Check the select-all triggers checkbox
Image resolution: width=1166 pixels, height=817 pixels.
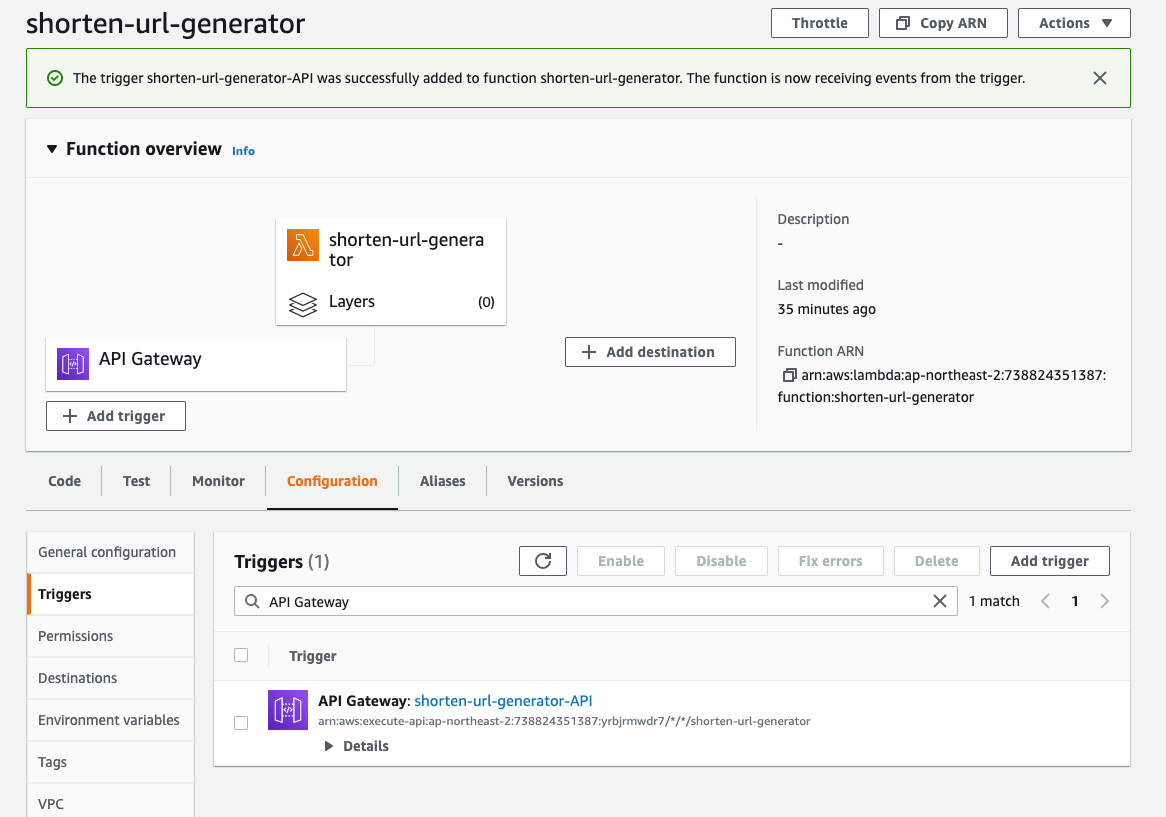tap(241, 655)
